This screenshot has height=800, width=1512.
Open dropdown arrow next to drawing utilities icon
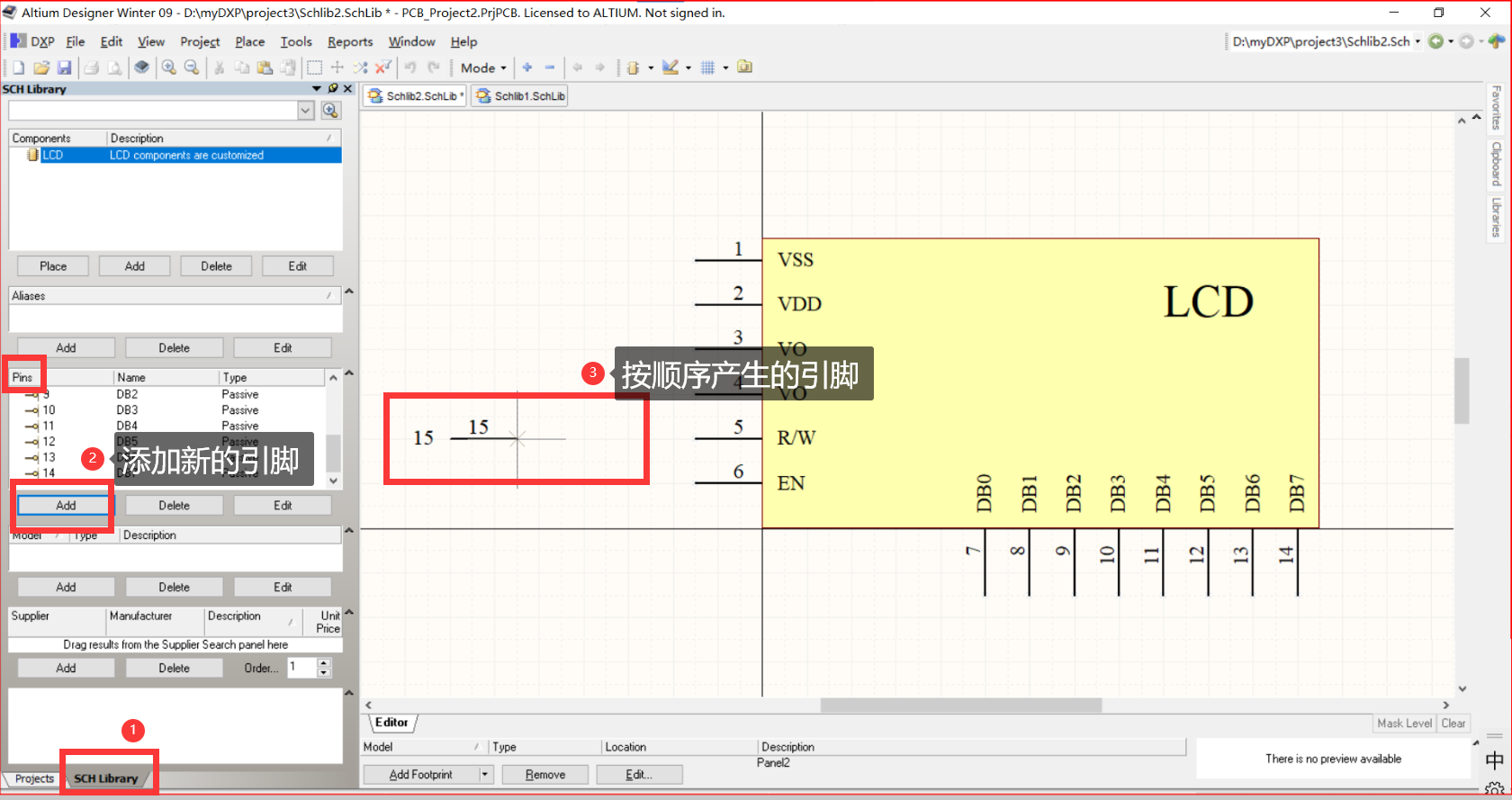tap(688, 67)
